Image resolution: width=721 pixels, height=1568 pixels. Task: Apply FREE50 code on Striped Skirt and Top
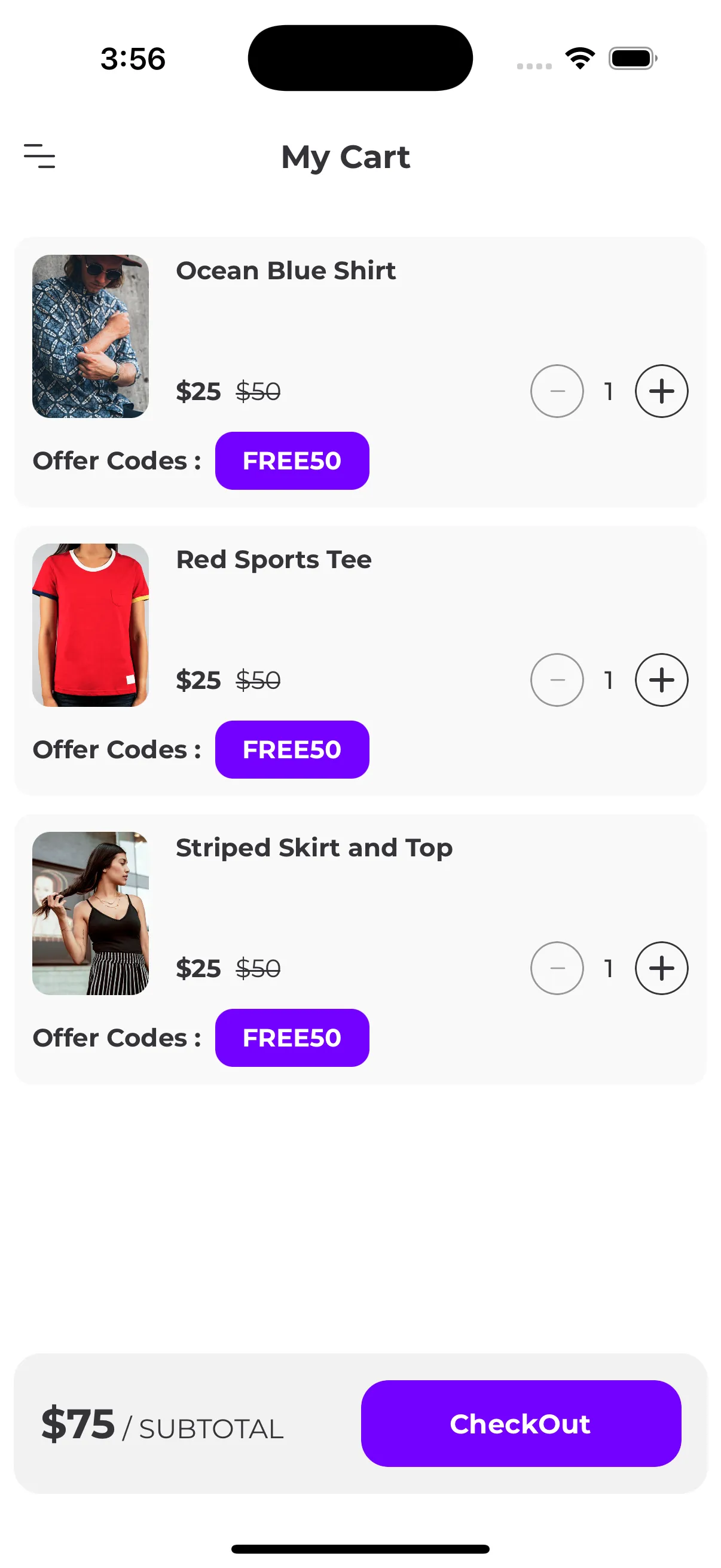tap(292, 1038)
